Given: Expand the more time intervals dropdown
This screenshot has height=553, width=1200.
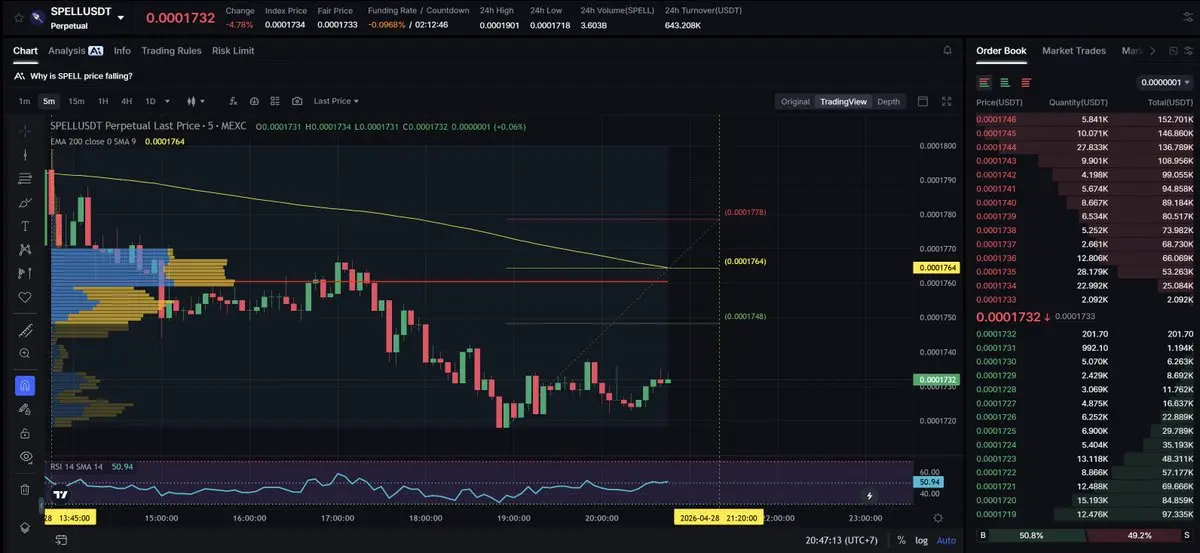Looking at the screenshot, I should coord(167,101).
